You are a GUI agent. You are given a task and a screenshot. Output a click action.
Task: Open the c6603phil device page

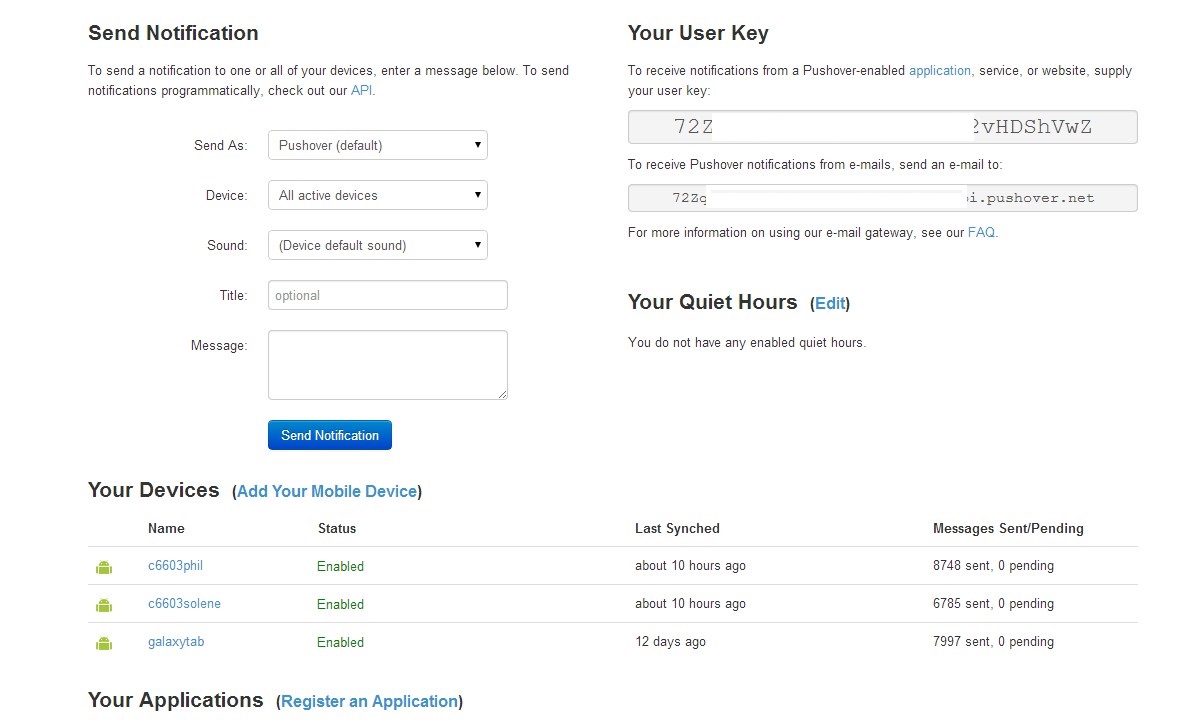pyautogui.click(x=175, y=566)
